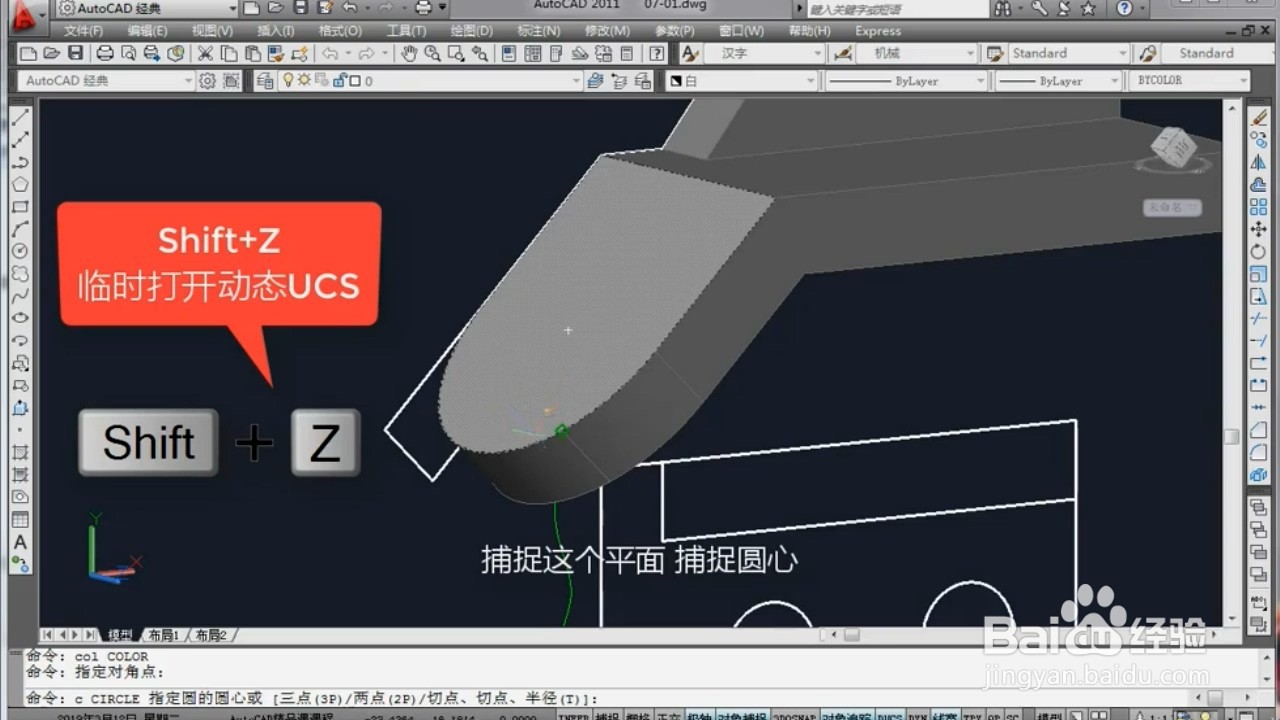Open the 编辑(E) menu
This screenshot has width=1280, height=720.
point(148,31)
